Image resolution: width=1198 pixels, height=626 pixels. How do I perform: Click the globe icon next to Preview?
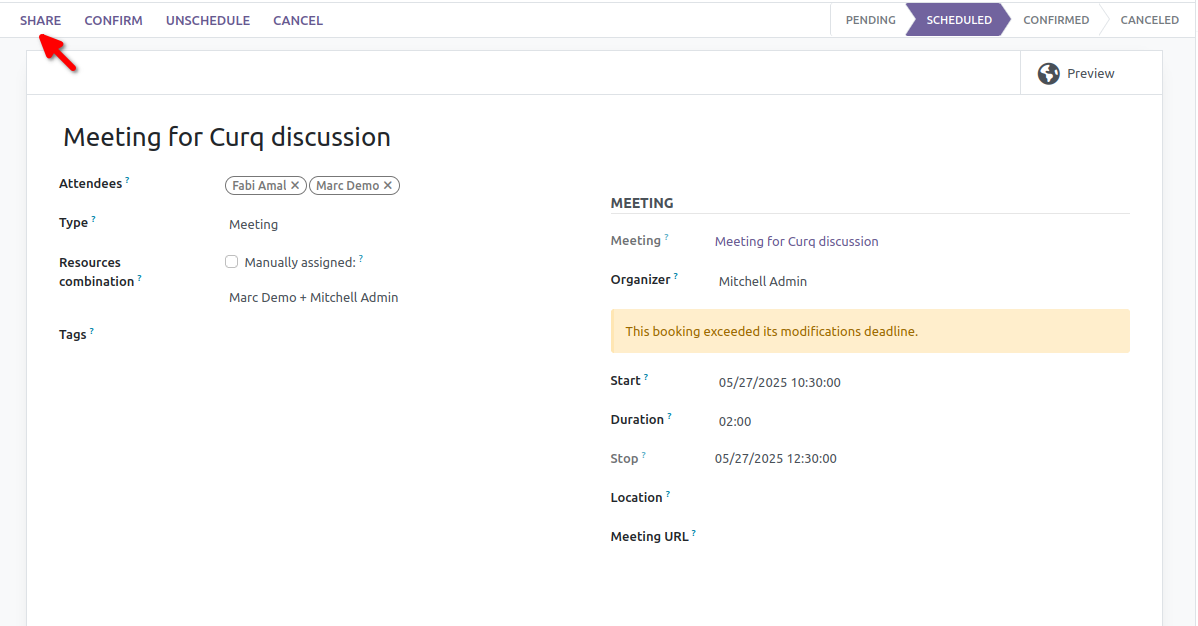point(1048,73)
